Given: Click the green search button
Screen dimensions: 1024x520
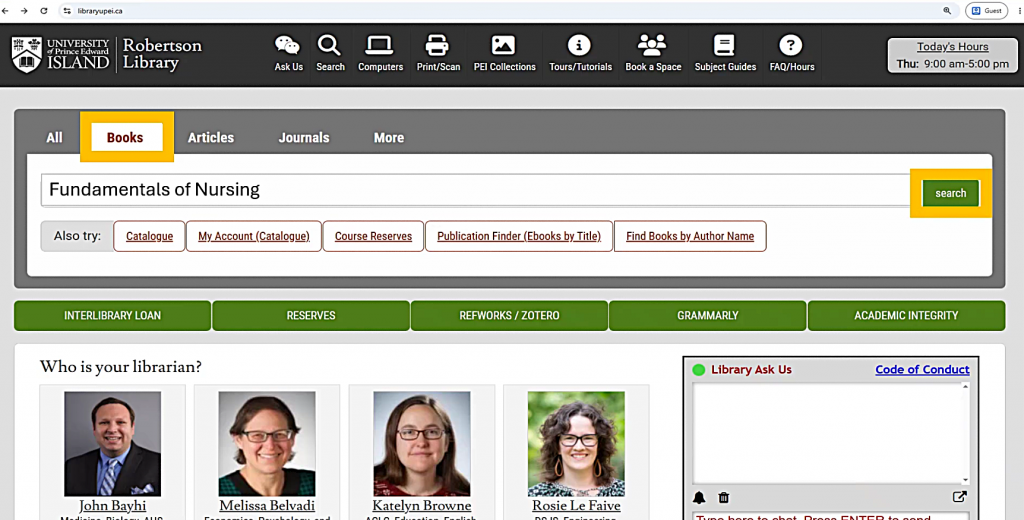Looking at the screenshot, I should pos(951,193).
